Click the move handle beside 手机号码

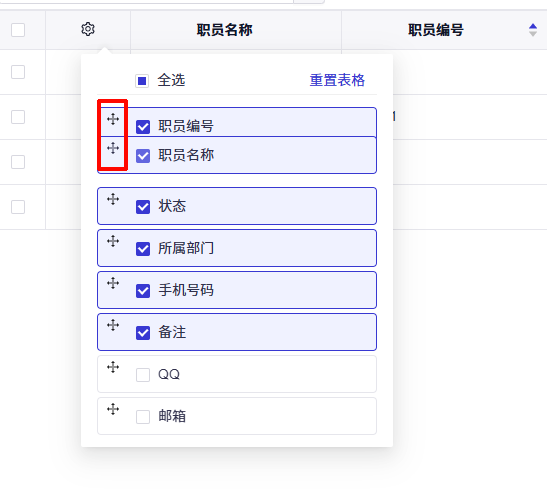(113, 283)
